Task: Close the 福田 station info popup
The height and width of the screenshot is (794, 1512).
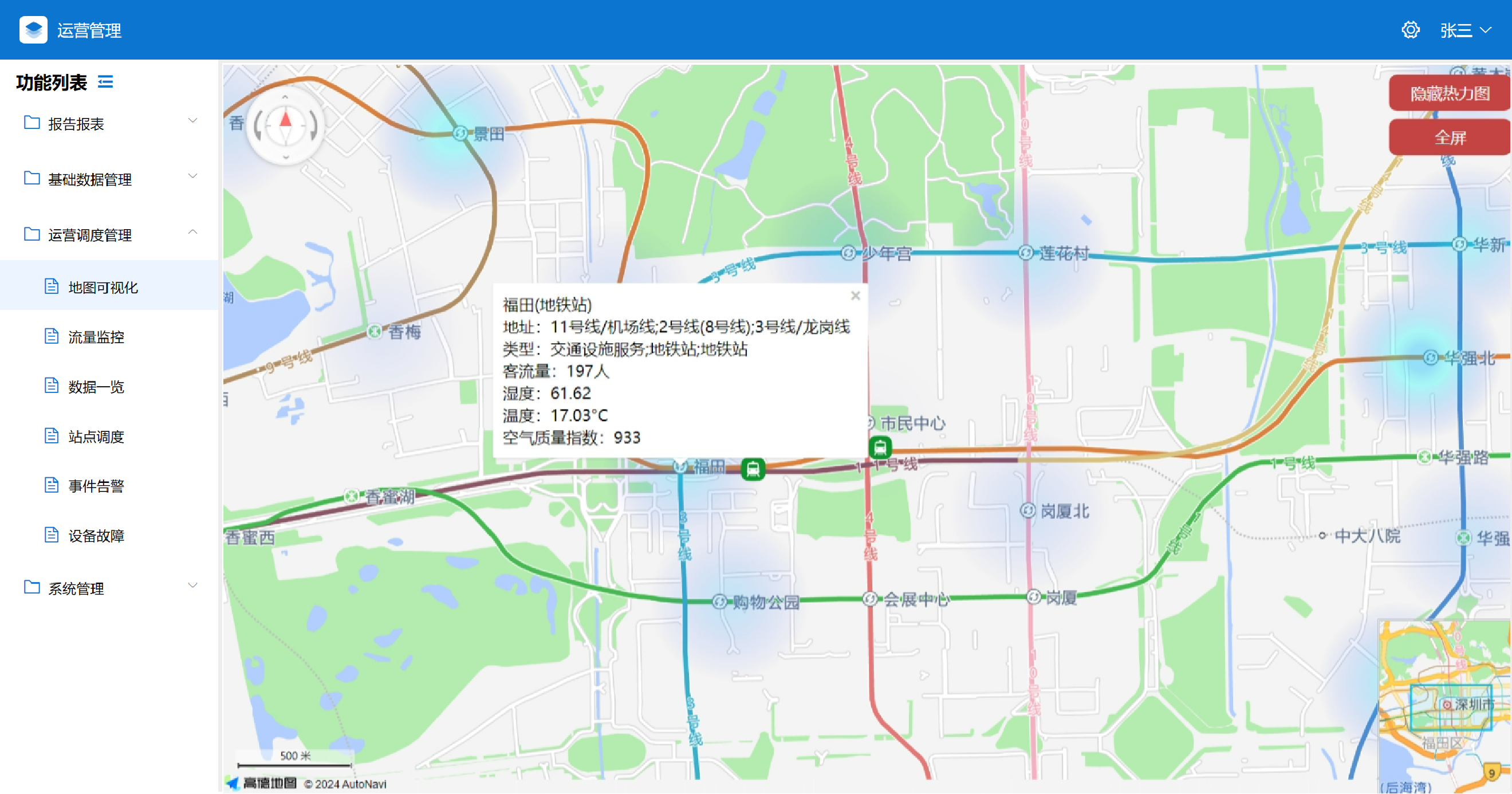Action: [856, 296]
